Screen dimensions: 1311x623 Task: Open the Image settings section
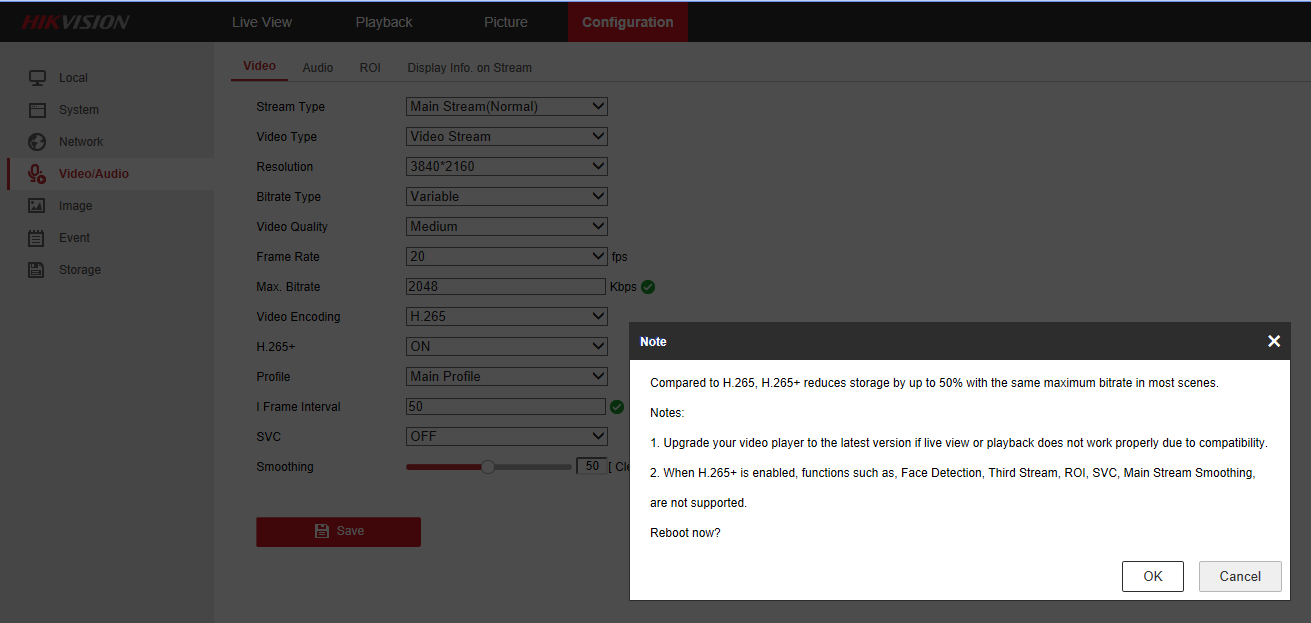coord(37,205)
